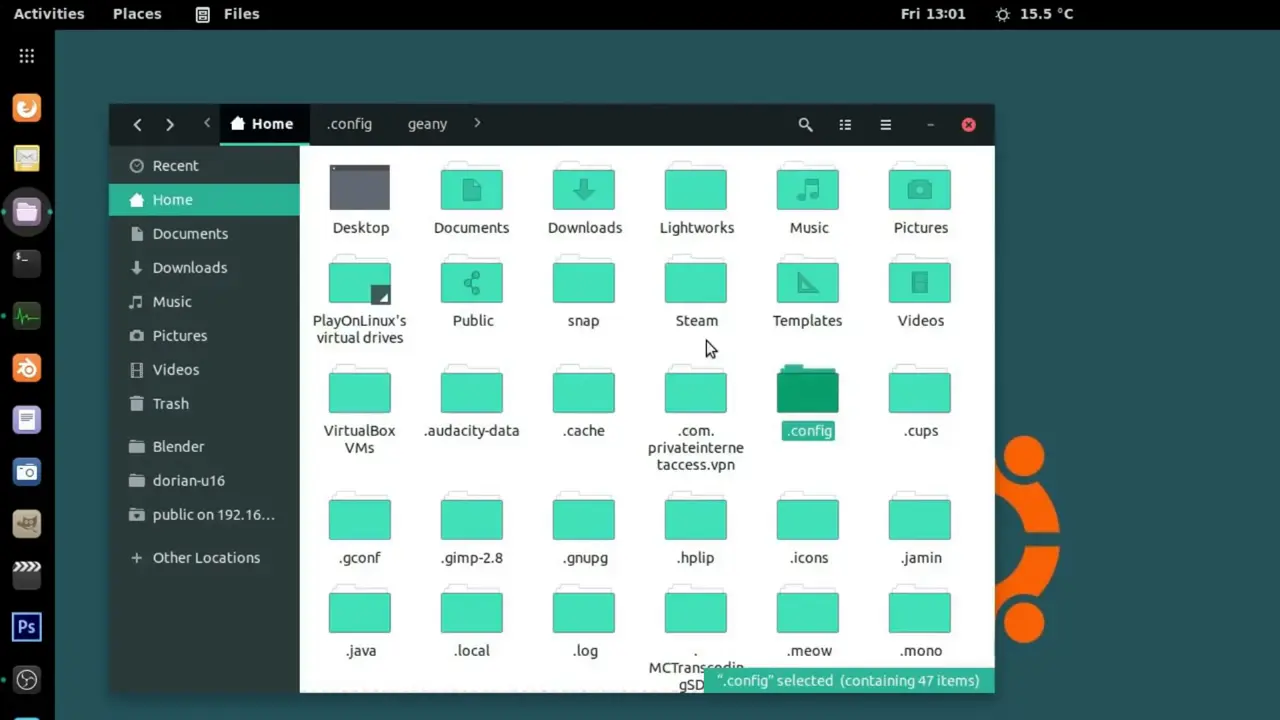Open Downloads in the sidebar

tap(204, 268)
